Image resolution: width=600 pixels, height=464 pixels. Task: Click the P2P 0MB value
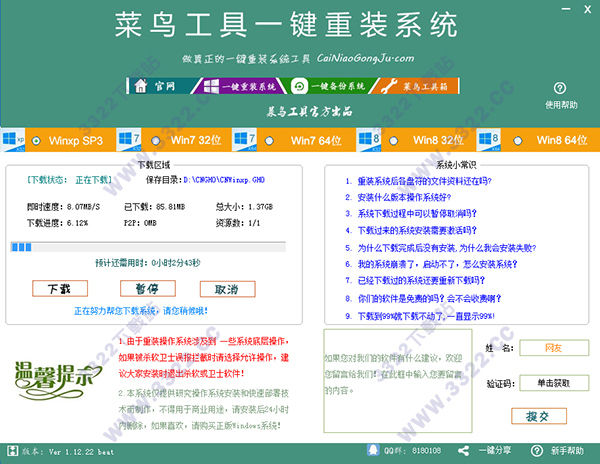[150, 223]
